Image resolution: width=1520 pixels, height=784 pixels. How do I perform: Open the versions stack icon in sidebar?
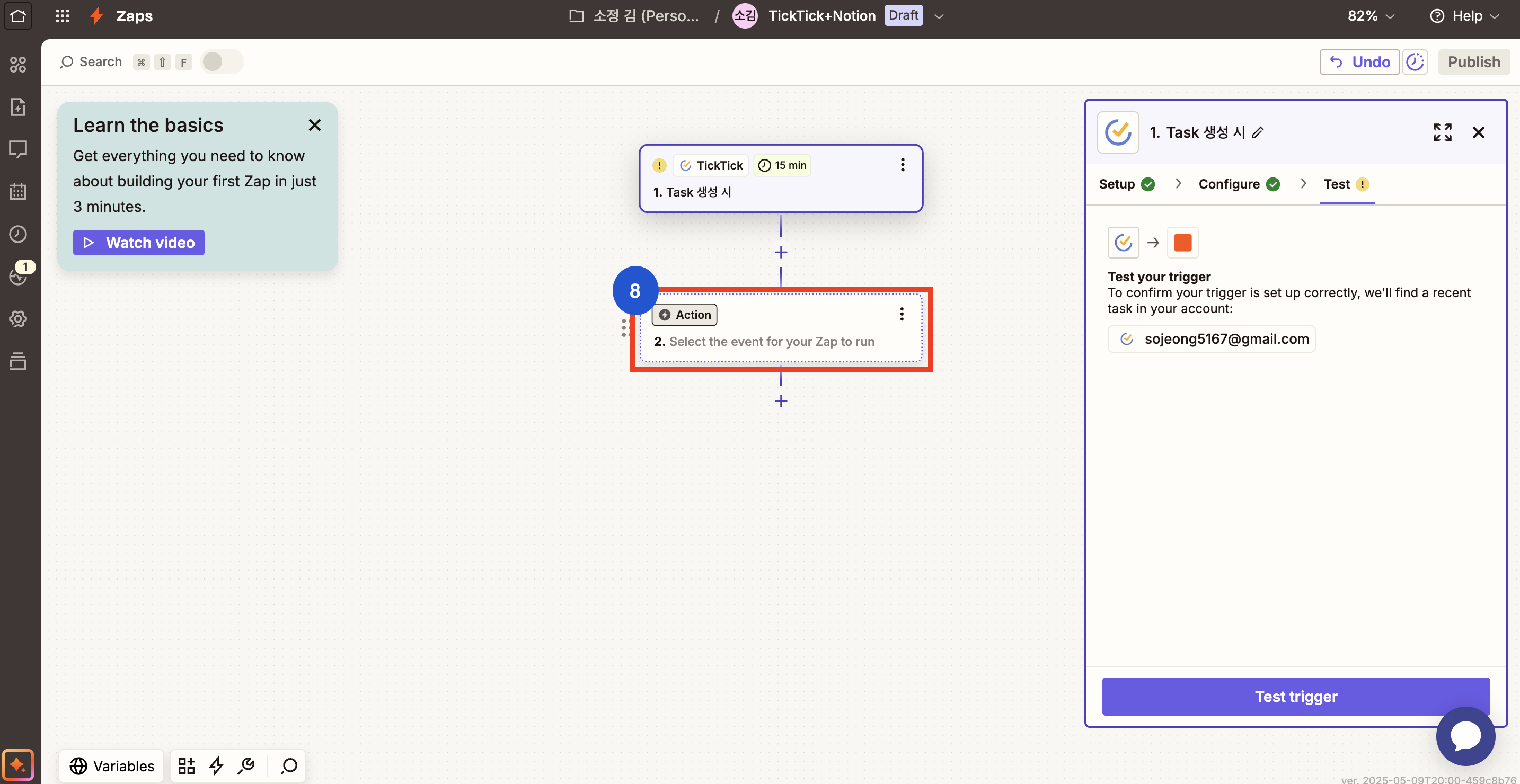click(x=17, y=361)
